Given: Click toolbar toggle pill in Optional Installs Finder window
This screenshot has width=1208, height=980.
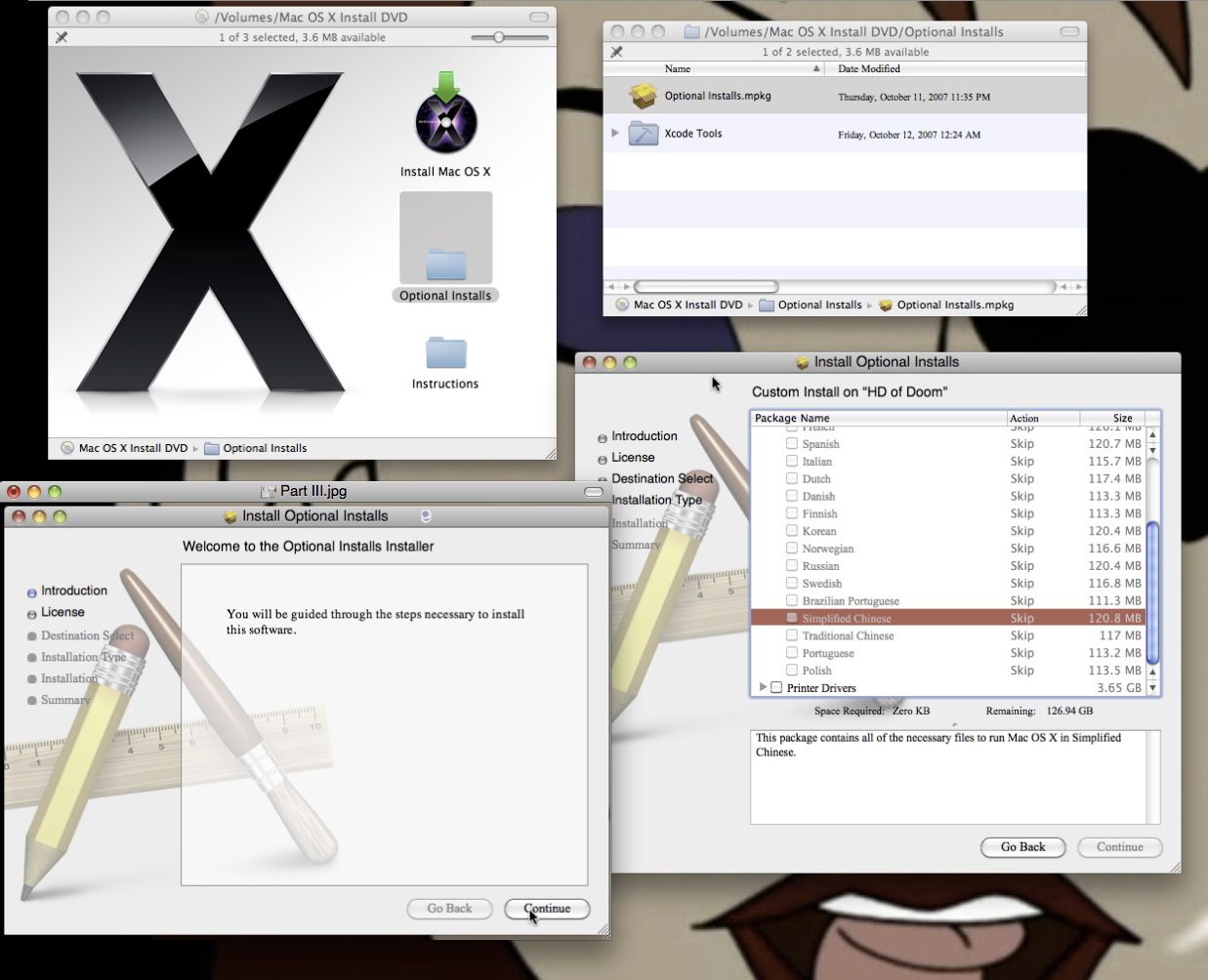Looking at the screenshot, I should (x=1070, y=31).
